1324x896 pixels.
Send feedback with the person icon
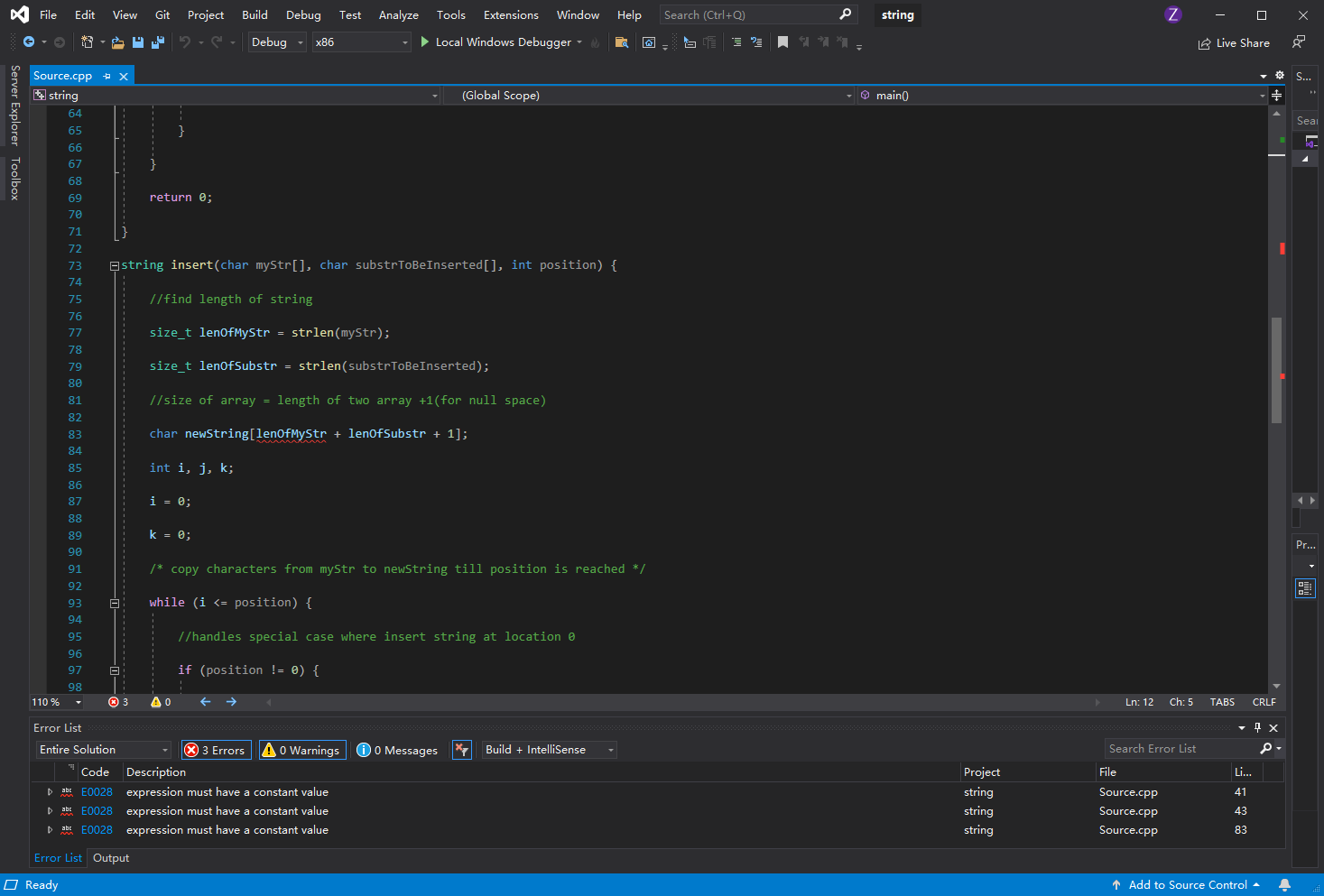pos(1298,42)
